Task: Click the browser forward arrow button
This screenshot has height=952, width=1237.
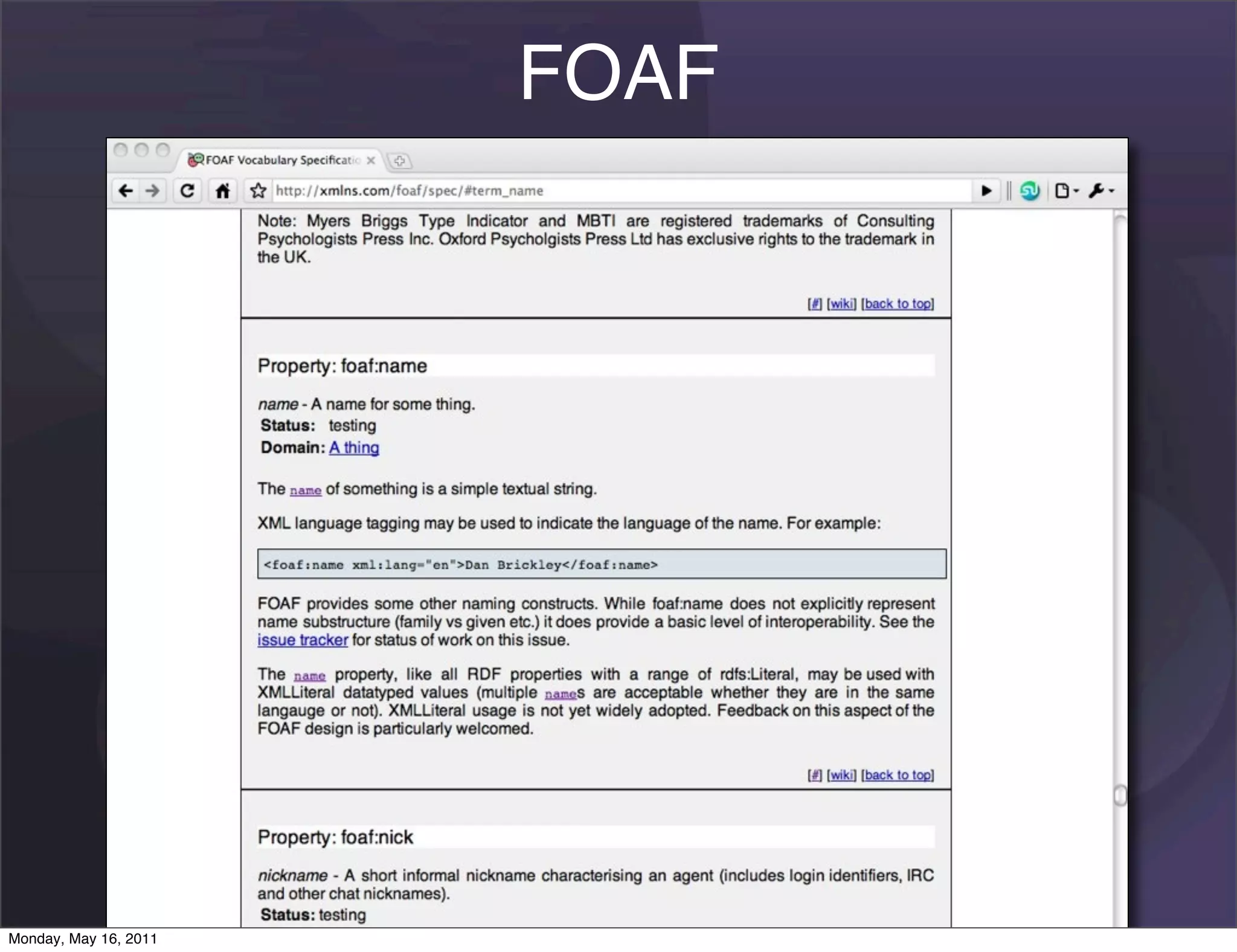Action: (153, 191)
